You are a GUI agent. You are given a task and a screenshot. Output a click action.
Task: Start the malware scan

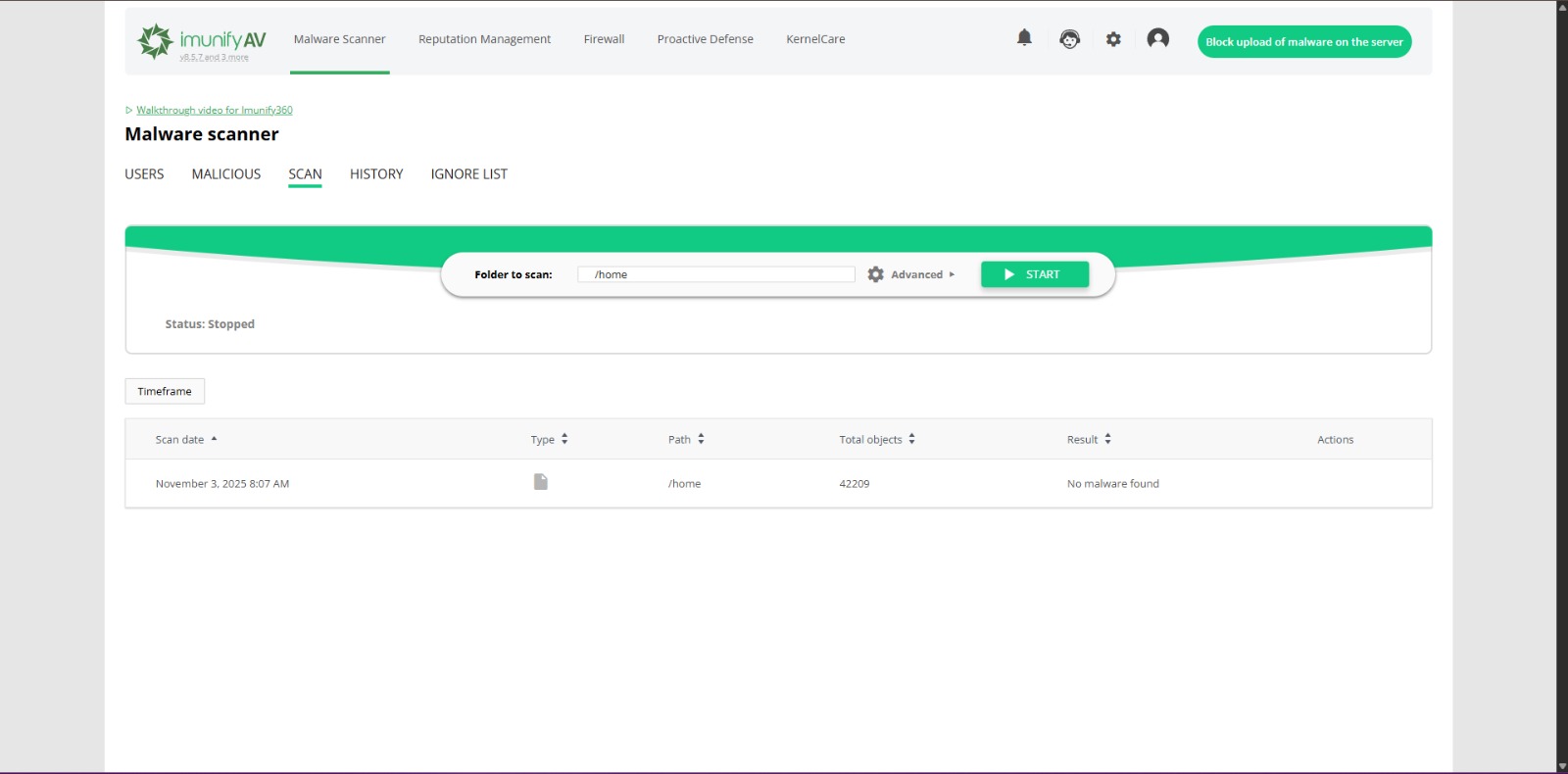[1034, 274]
